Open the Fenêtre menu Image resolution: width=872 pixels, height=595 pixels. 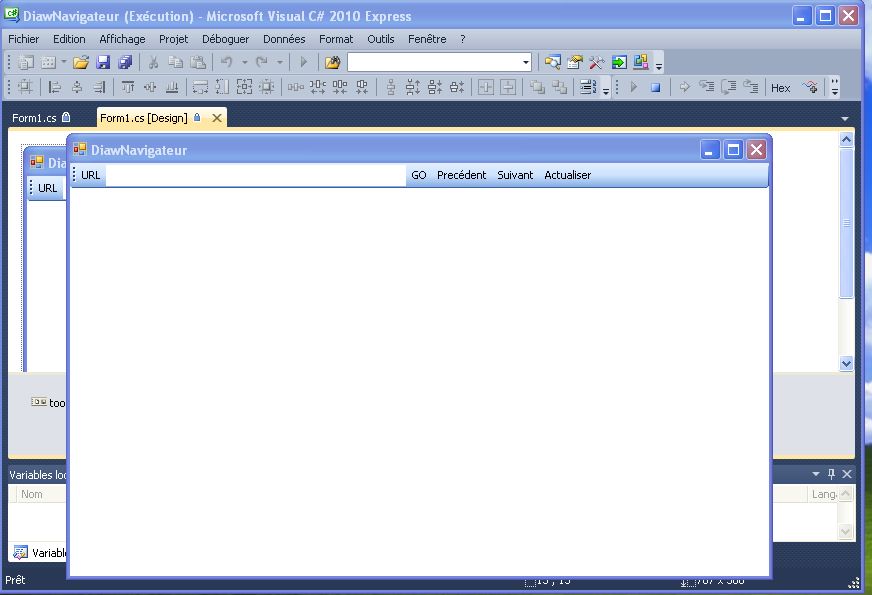(x=427, y=39)
